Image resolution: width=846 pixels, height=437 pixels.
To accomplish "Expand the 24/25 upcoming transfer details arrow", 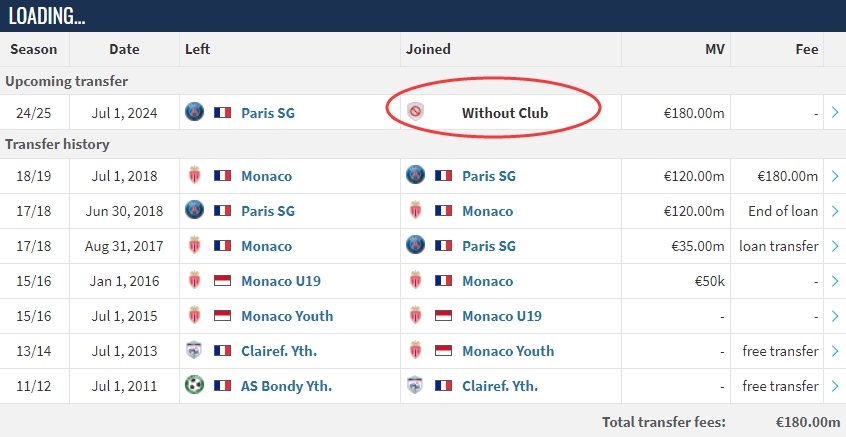I will [835, 112].
